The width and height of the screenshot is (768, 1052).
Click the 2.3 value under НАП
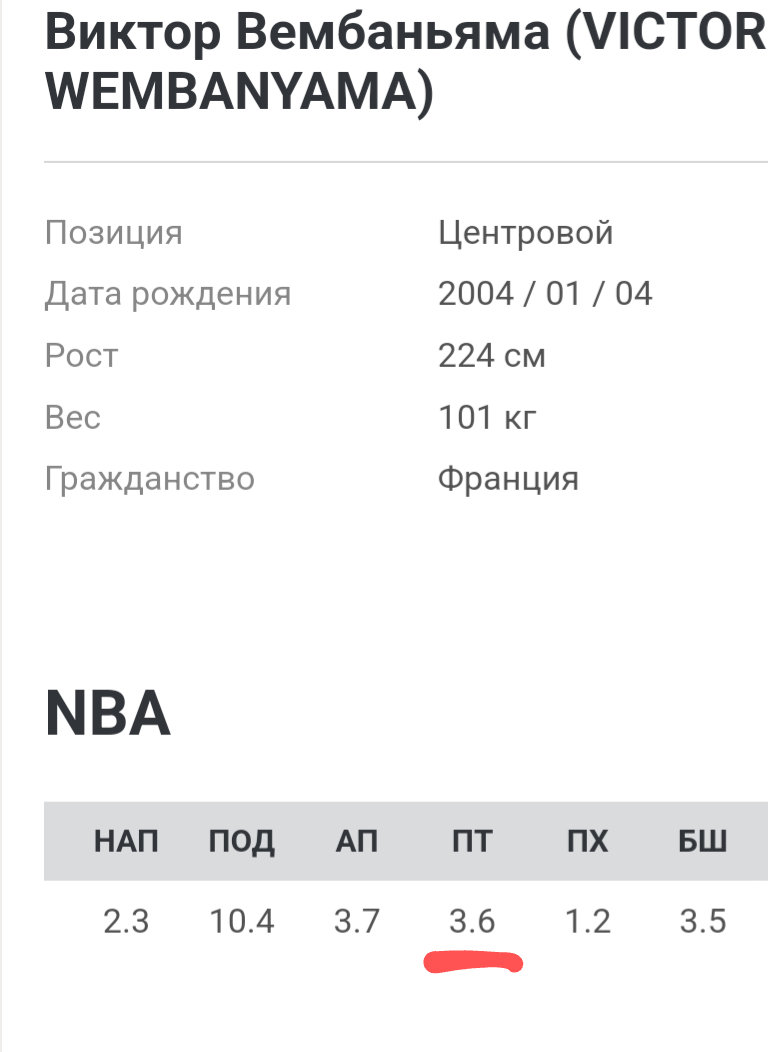pyautogui.click(x=126, y=921)
